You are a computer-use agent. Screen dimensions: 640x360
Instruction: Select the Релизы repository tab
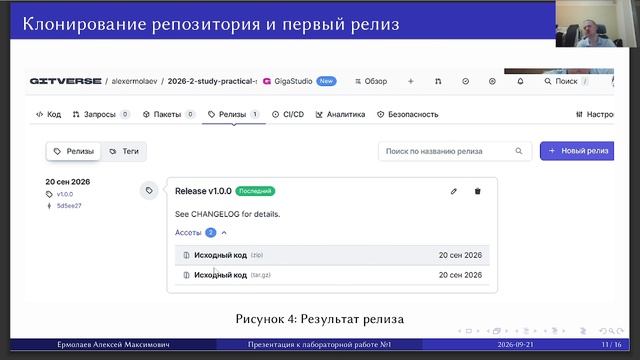(x=233, y=114)
